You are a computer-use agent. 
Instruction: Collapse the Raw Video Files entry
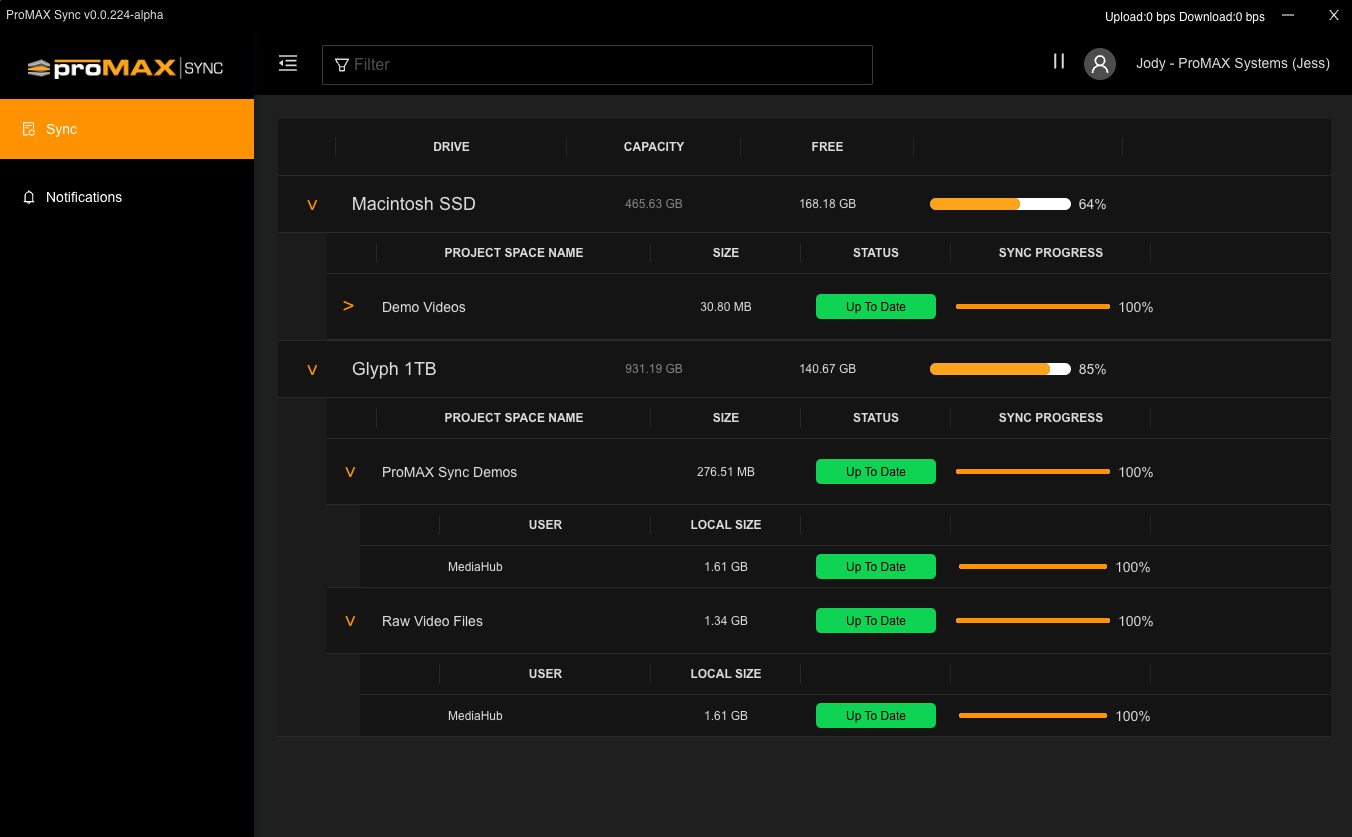350,620
